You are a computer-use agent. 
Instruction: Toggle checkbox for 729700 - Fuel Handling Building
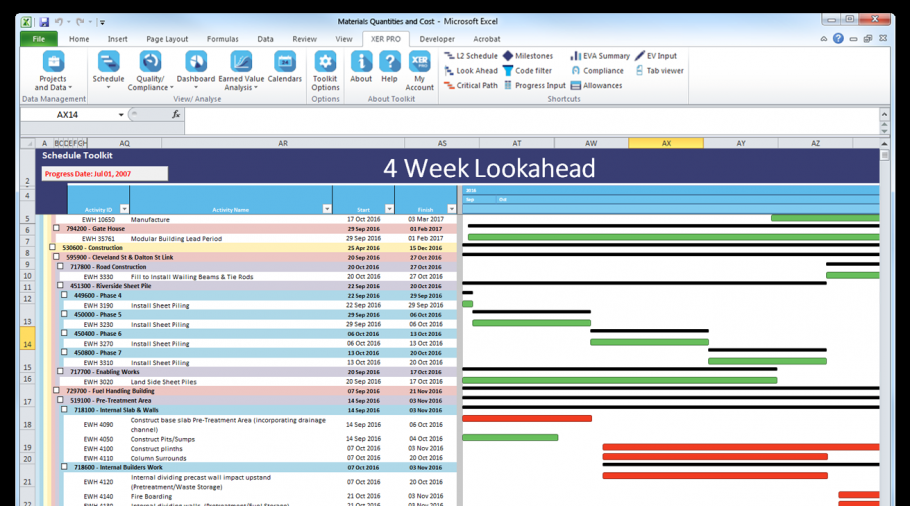(56, 391)
